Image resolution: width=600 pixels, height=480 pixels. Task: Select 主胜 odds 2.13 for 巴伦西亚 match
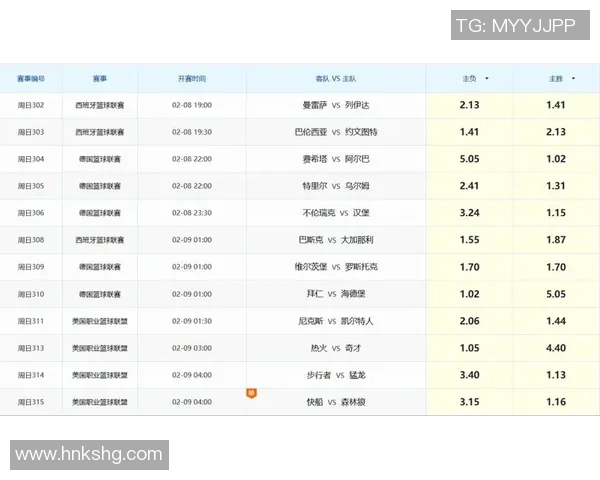556,132
